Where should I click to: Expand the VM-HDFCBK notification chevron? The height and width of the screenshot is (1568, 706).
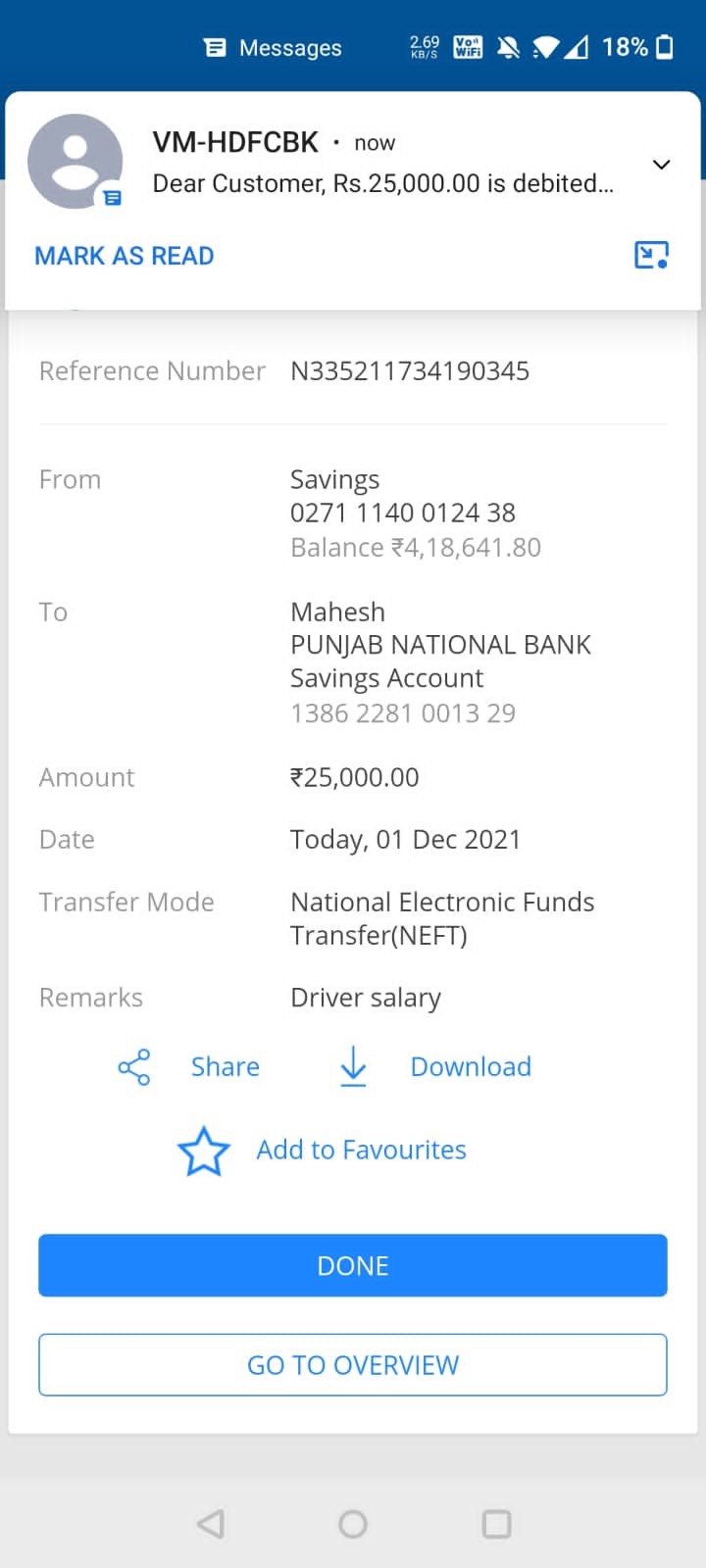[661, 164]
